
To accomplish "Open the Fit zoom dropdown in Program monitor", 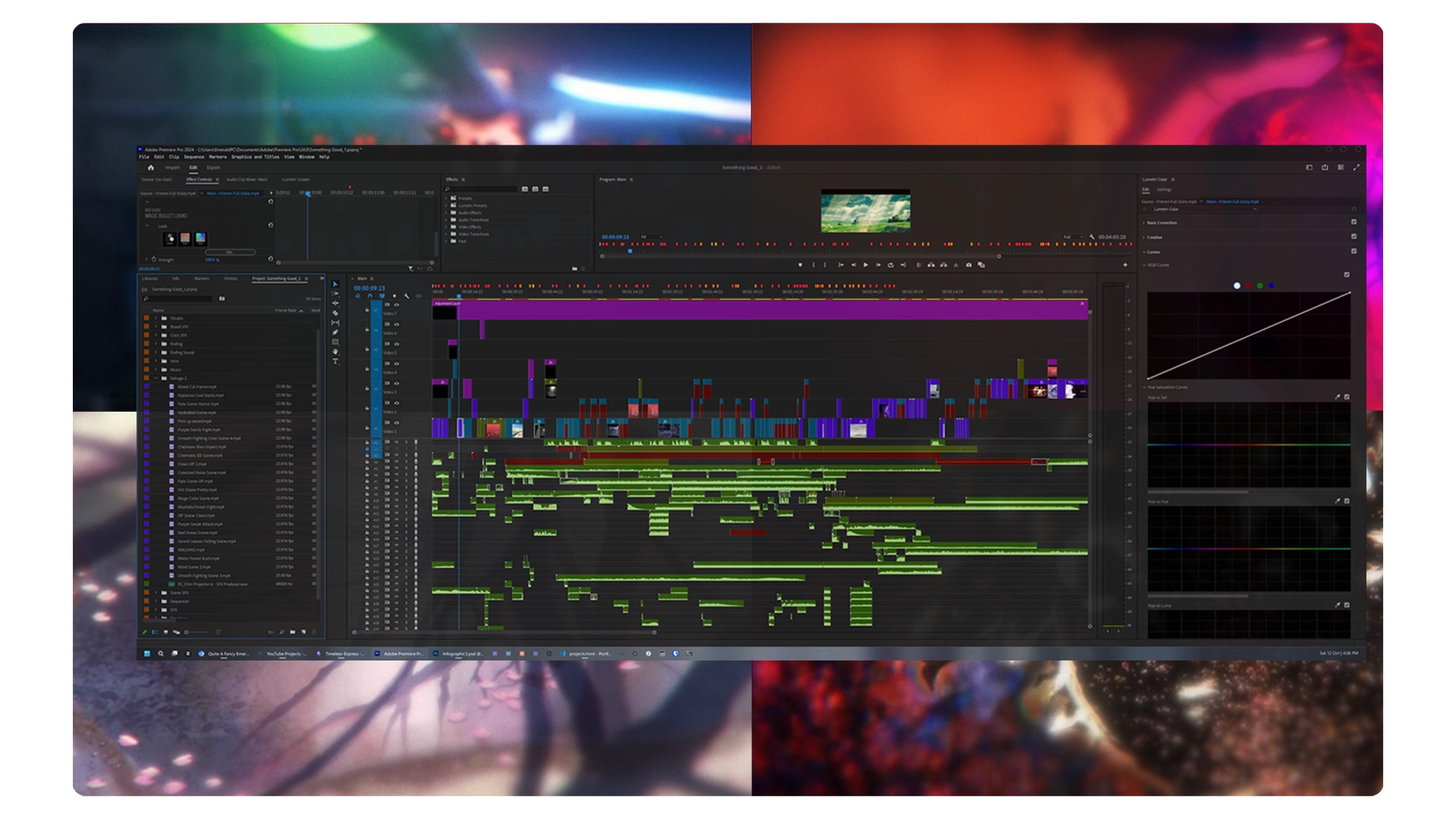I will [x=651, y=237].
